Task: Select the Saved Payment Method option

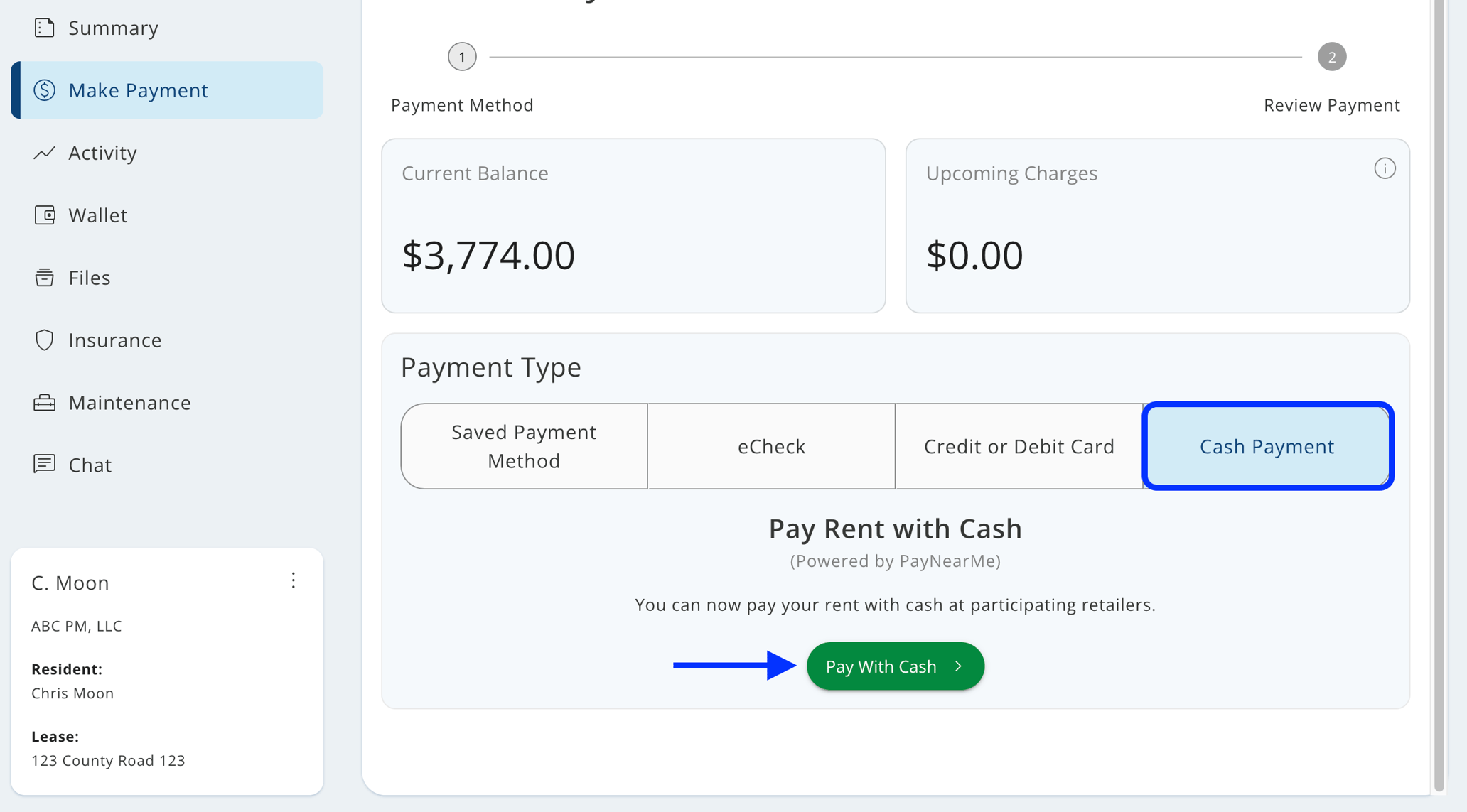Action: point(523,445)
